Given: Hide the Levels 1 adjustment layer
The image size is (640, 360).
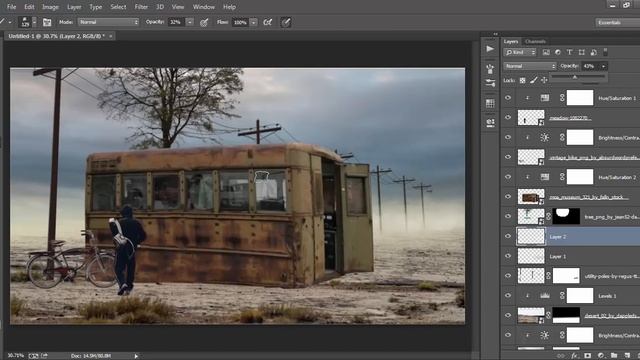Looking at the screenshot, I should (508, 296).
